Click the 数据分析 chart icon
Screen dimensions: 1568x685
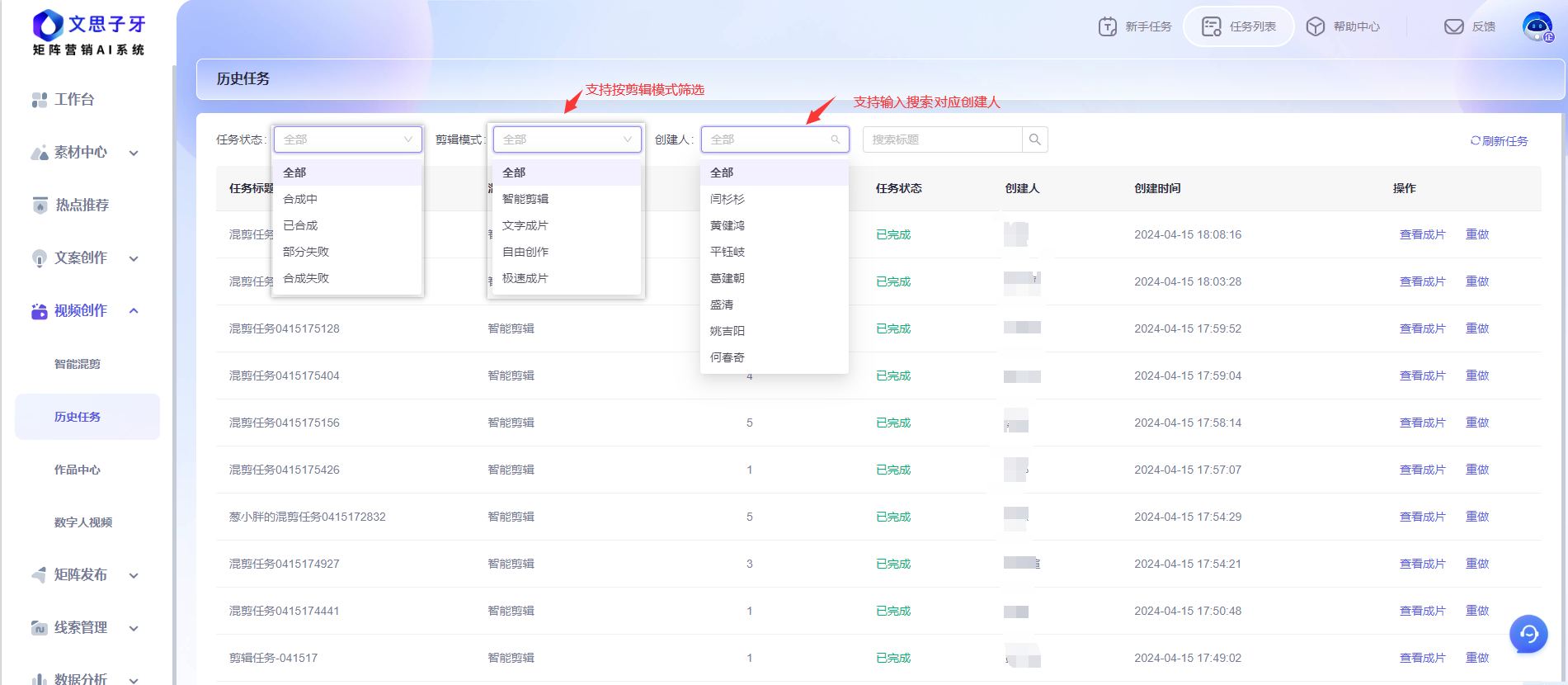pyautogui.click(x=39, y=679)
